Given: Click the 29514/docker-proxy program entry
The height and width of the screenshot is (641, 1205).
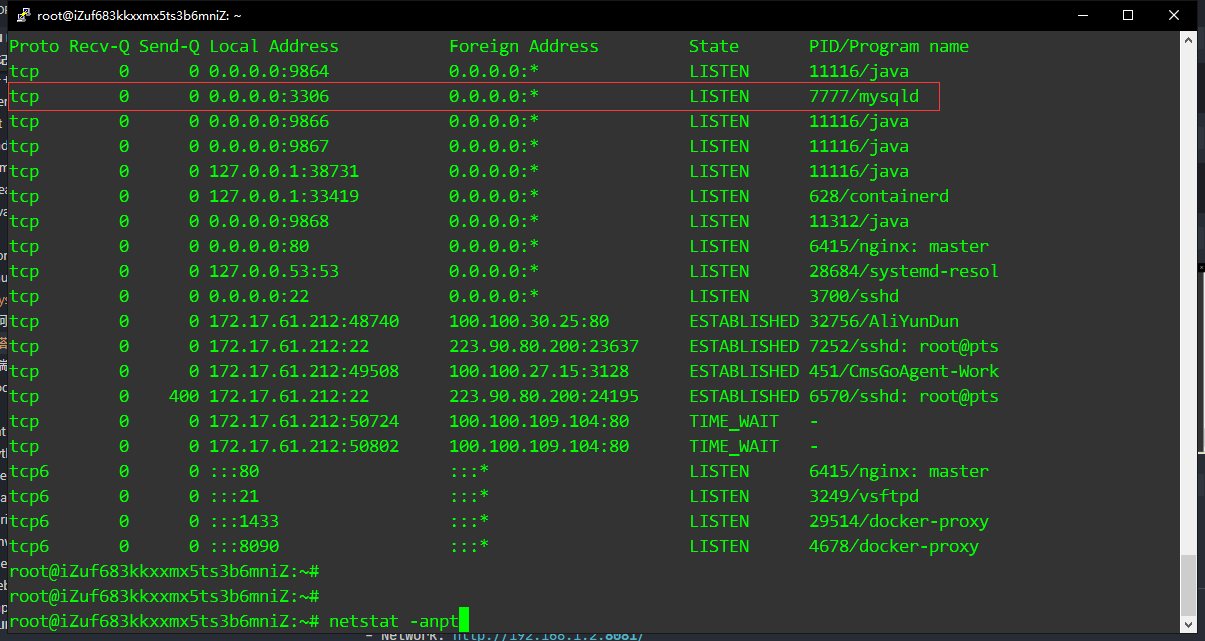Looking at the screenshot, I should 899,521.
